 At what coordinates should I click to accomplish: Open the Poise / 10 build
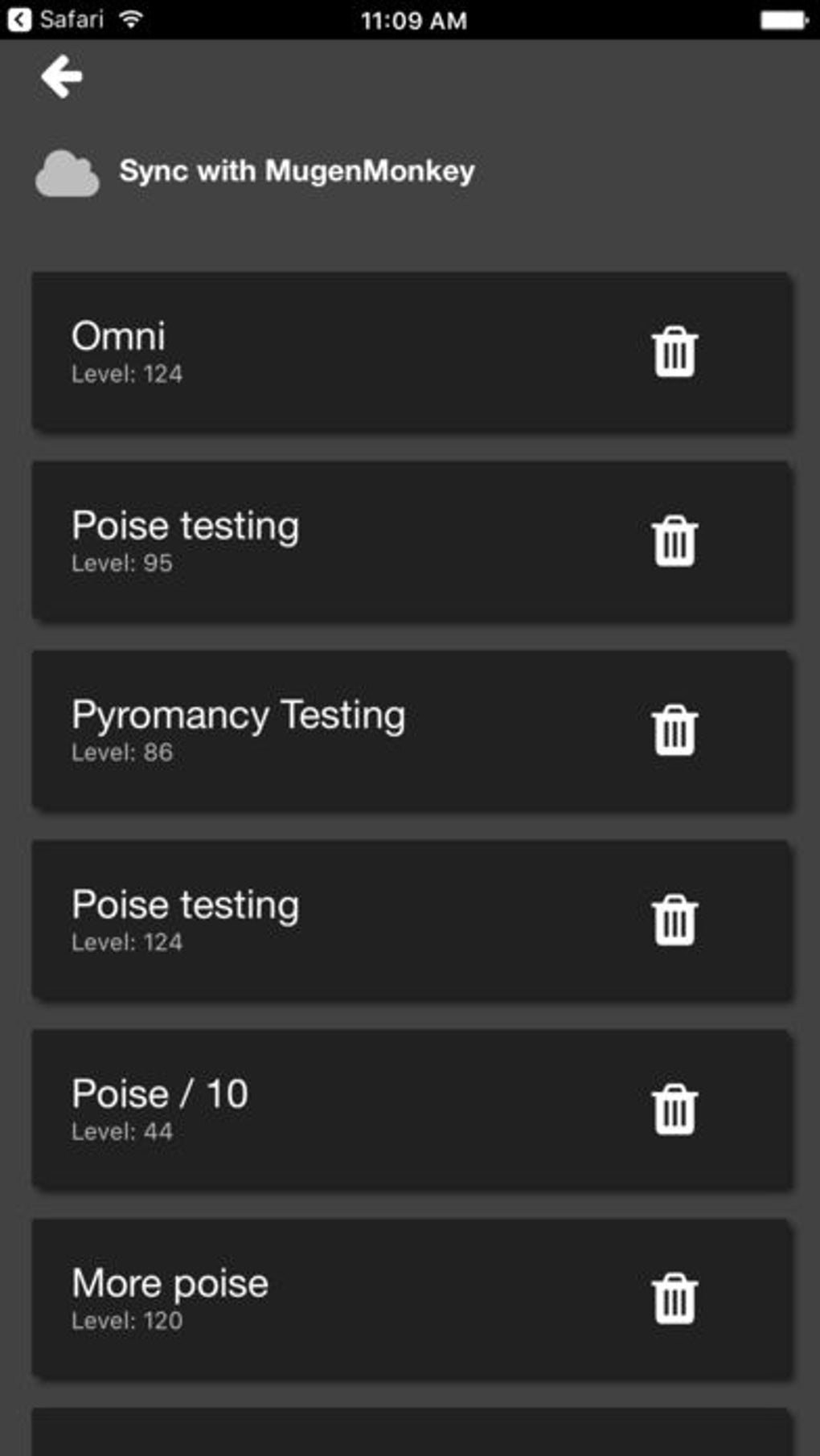click(x=322, y=1109)
